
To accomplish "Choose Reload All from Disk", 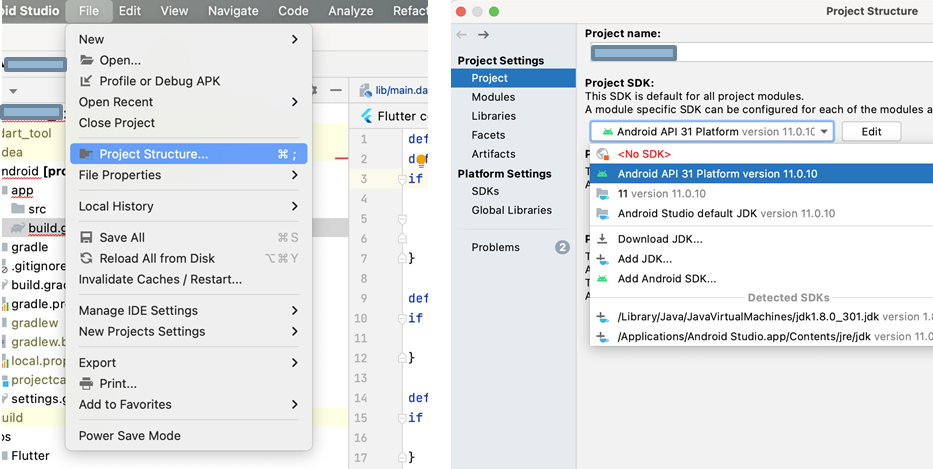I will (x=189, y=258).
